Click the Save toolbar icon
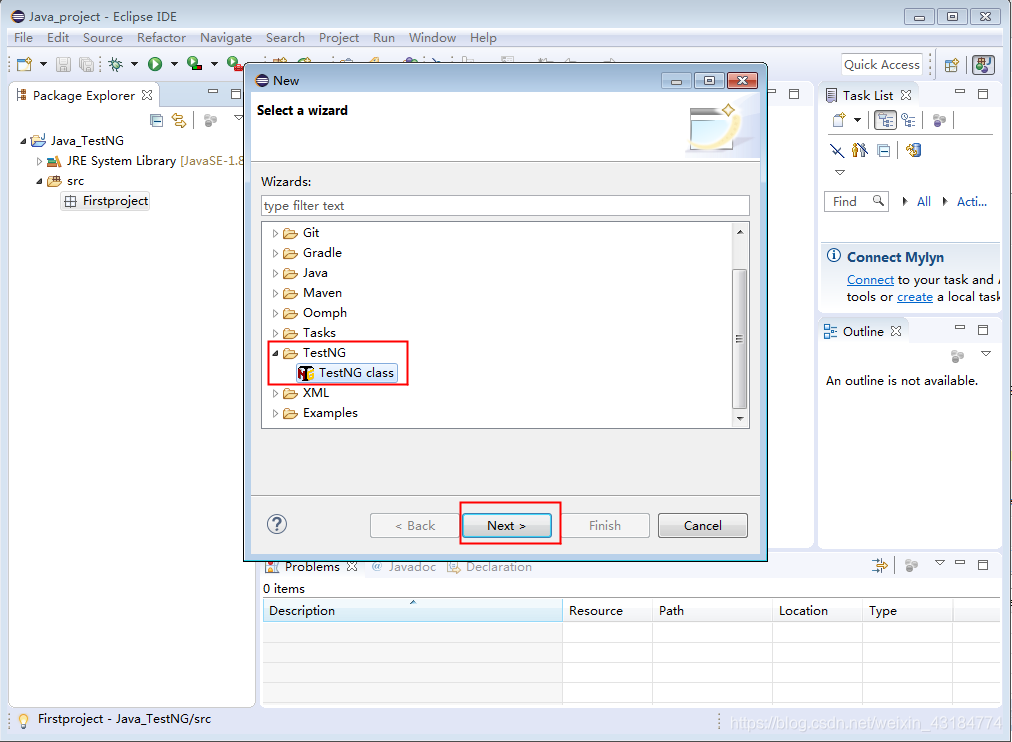The image size is (1012, 742). click(63, 65)
